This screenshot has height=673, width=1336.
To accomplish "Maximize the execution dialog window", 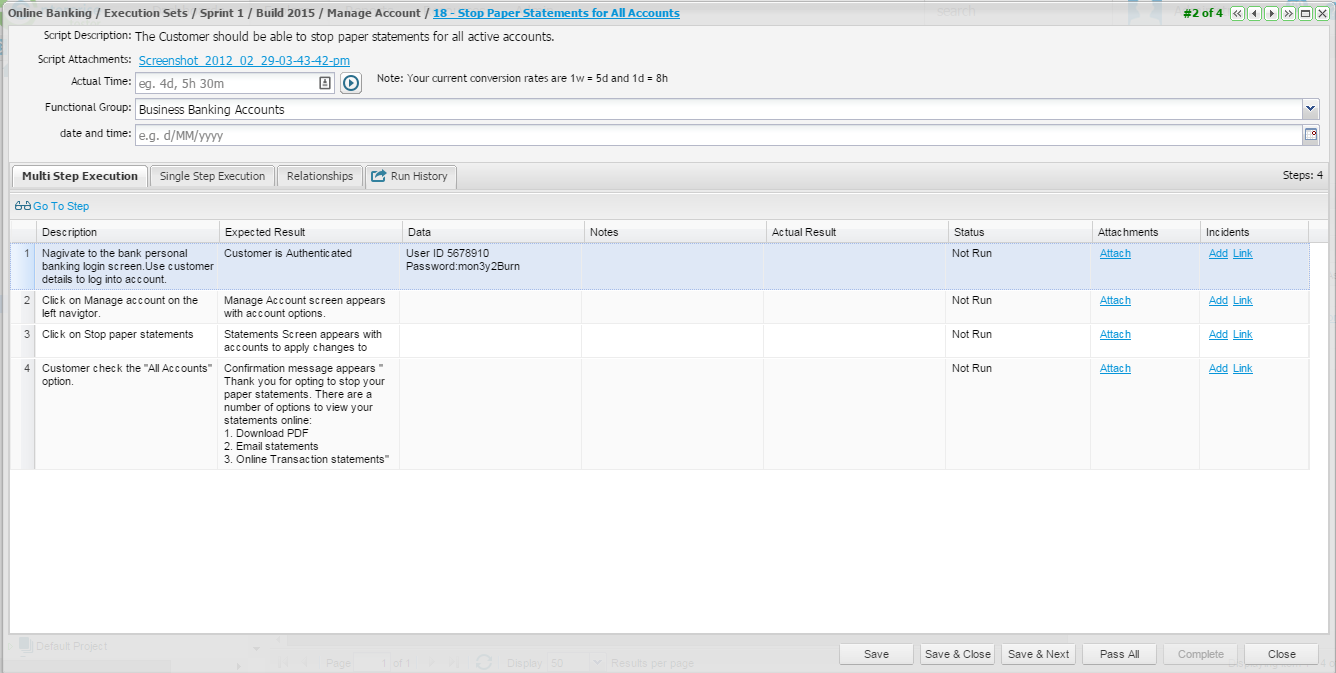I will (x=1305, y=13).
